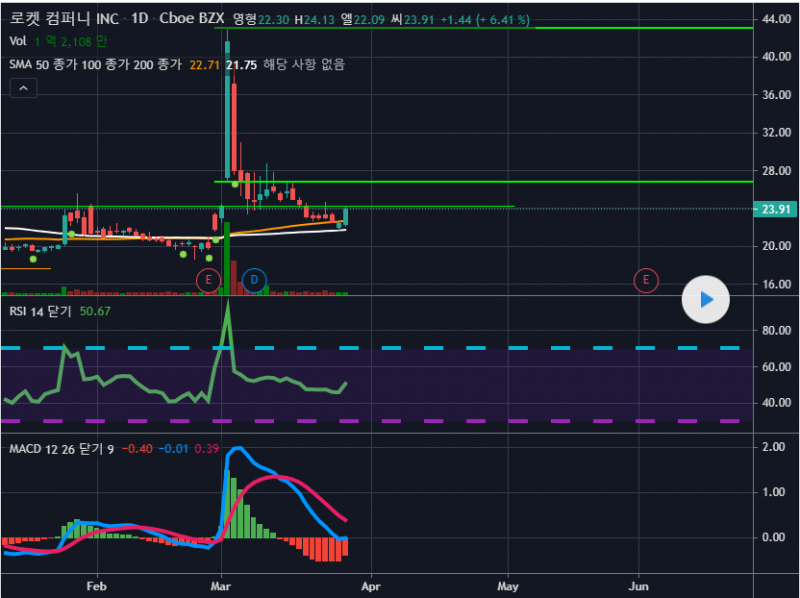Image resolution: width=800 pixels, height=598 pixels.
Task: Select the 1D interval label
Action: tap(141, 19)
